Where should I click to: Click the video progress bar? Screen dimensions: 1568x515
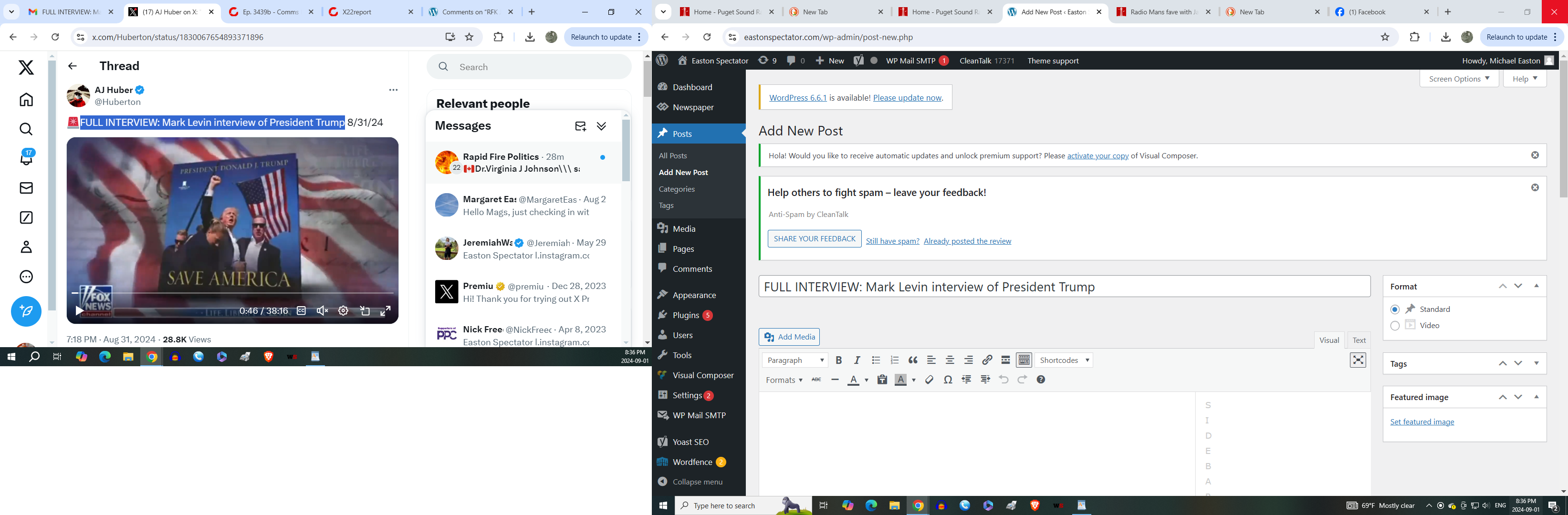(231, 294)
